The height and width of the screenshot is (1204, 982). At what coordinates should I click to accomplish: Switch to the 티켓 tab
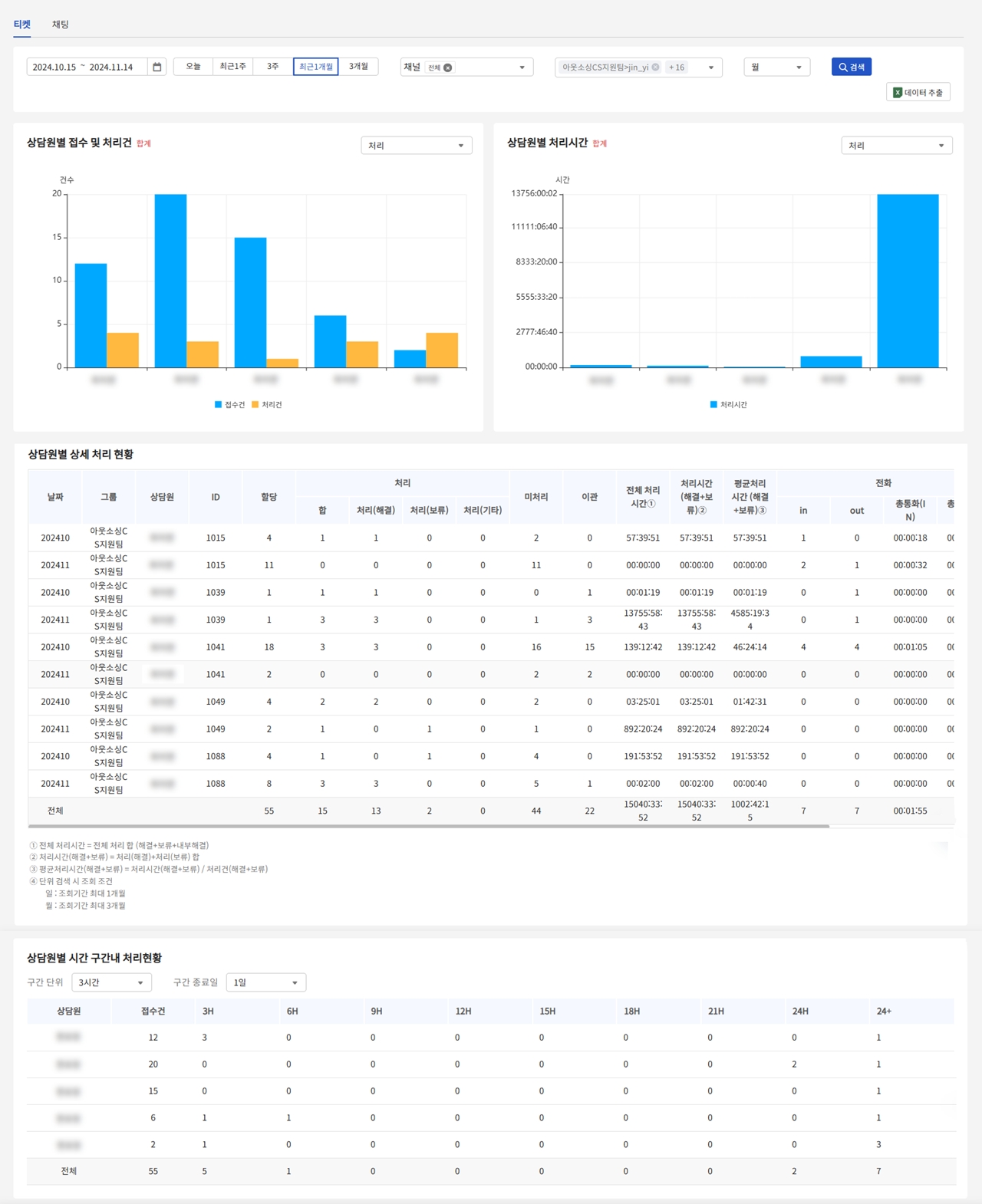click(x=22, y=25)
